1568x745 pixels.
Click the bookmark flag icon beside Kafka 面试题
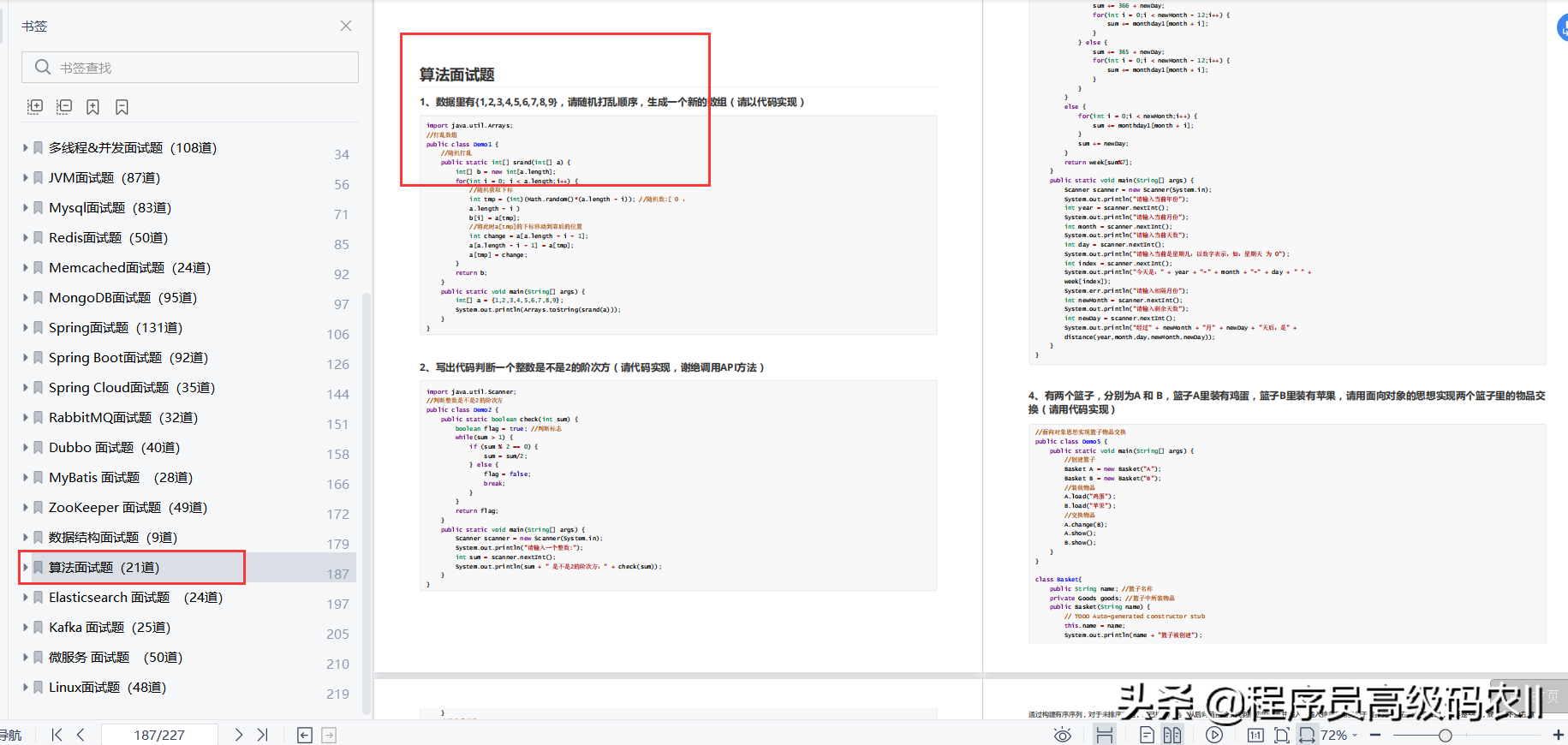click(39, 627)
